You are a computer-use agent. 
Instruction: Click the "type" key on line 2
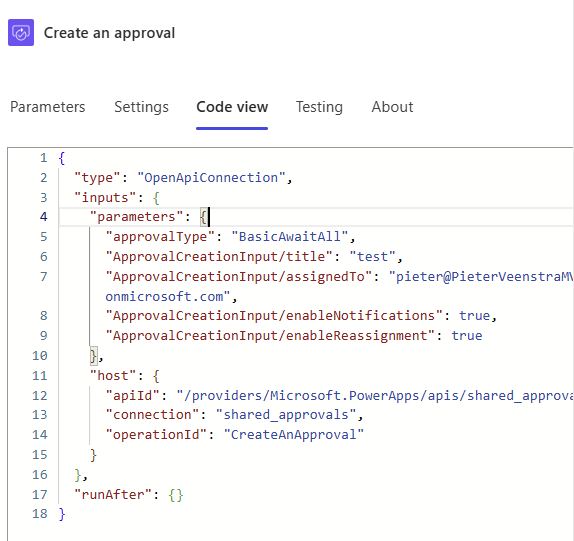click(97, 178)
